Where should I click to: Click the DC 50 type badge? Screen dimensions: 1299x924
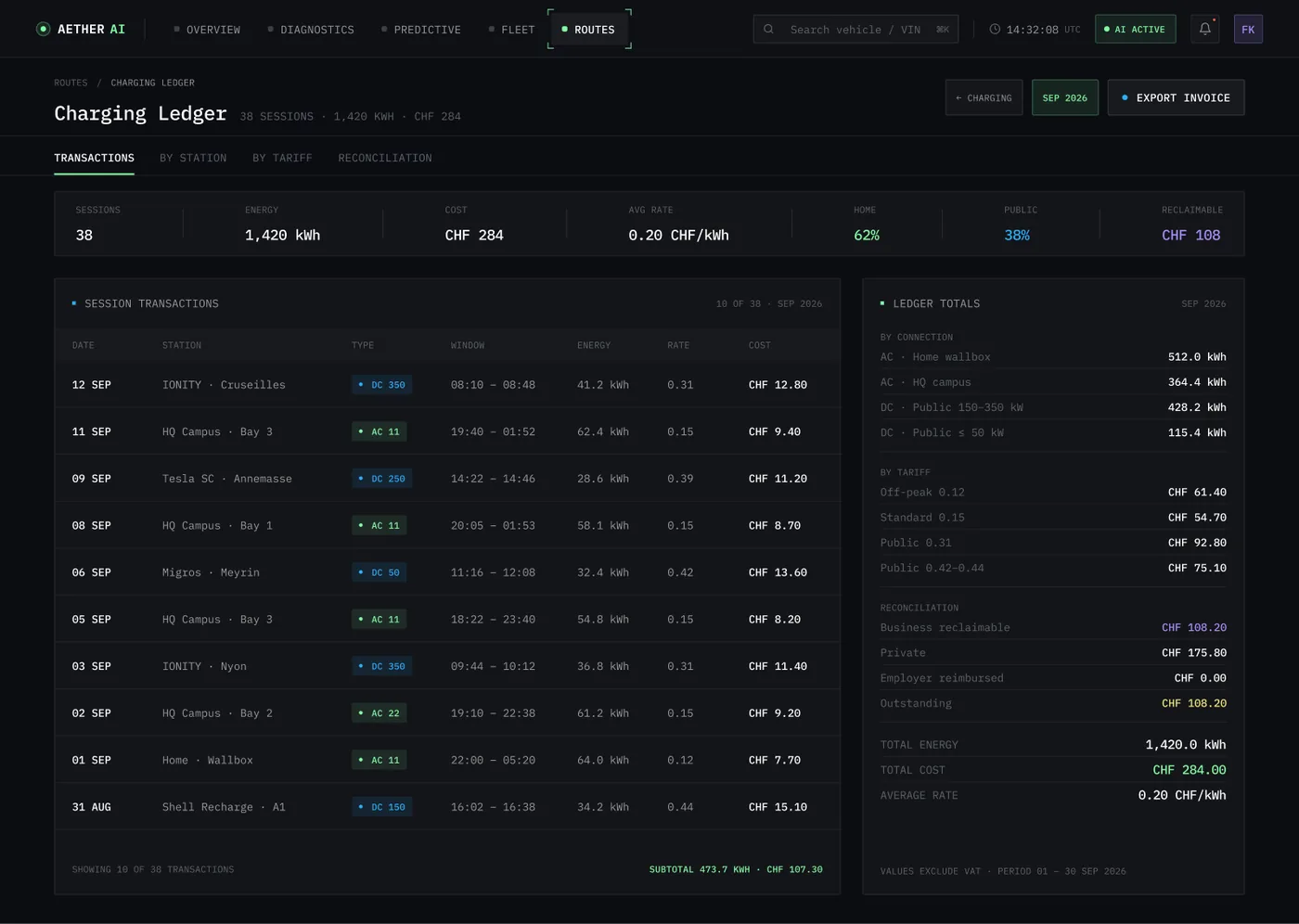click(379, 572)
